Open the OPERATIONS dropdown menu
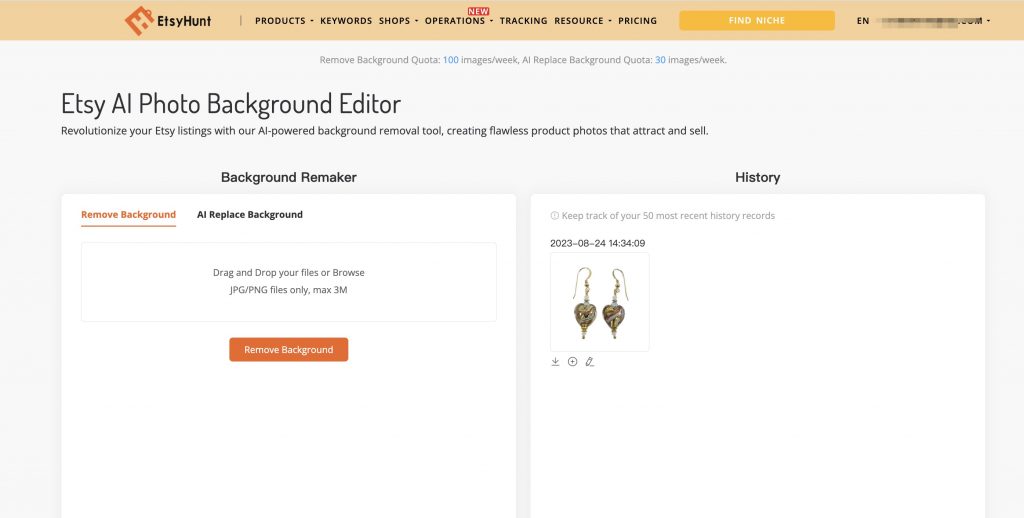Viewport: 1024px width, 518px height. [x=458, y=21]
